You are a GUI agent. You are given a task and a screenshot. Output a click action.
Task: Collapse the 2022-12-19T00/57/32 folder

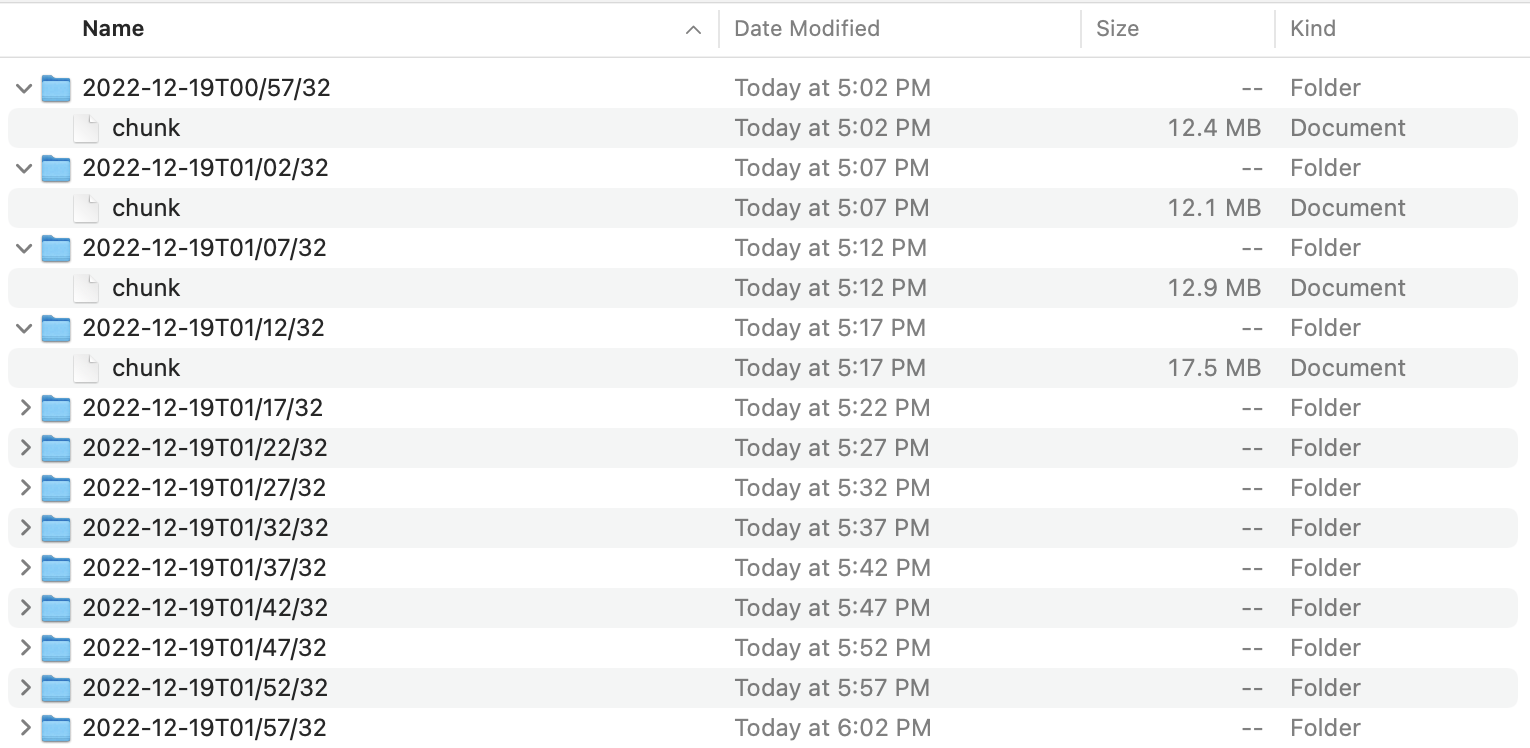[x=24, y=88]
